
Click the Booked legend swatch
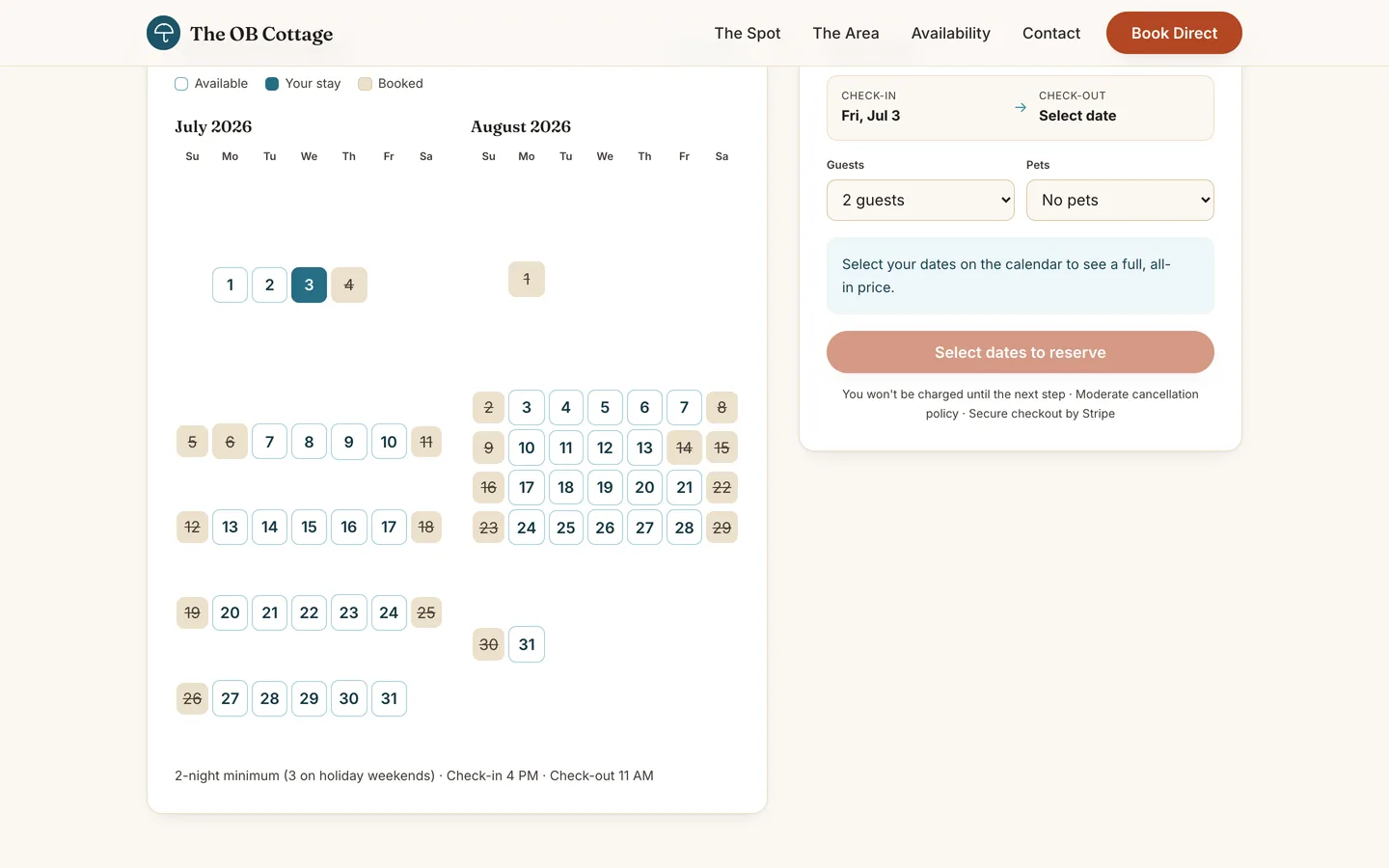365,84
